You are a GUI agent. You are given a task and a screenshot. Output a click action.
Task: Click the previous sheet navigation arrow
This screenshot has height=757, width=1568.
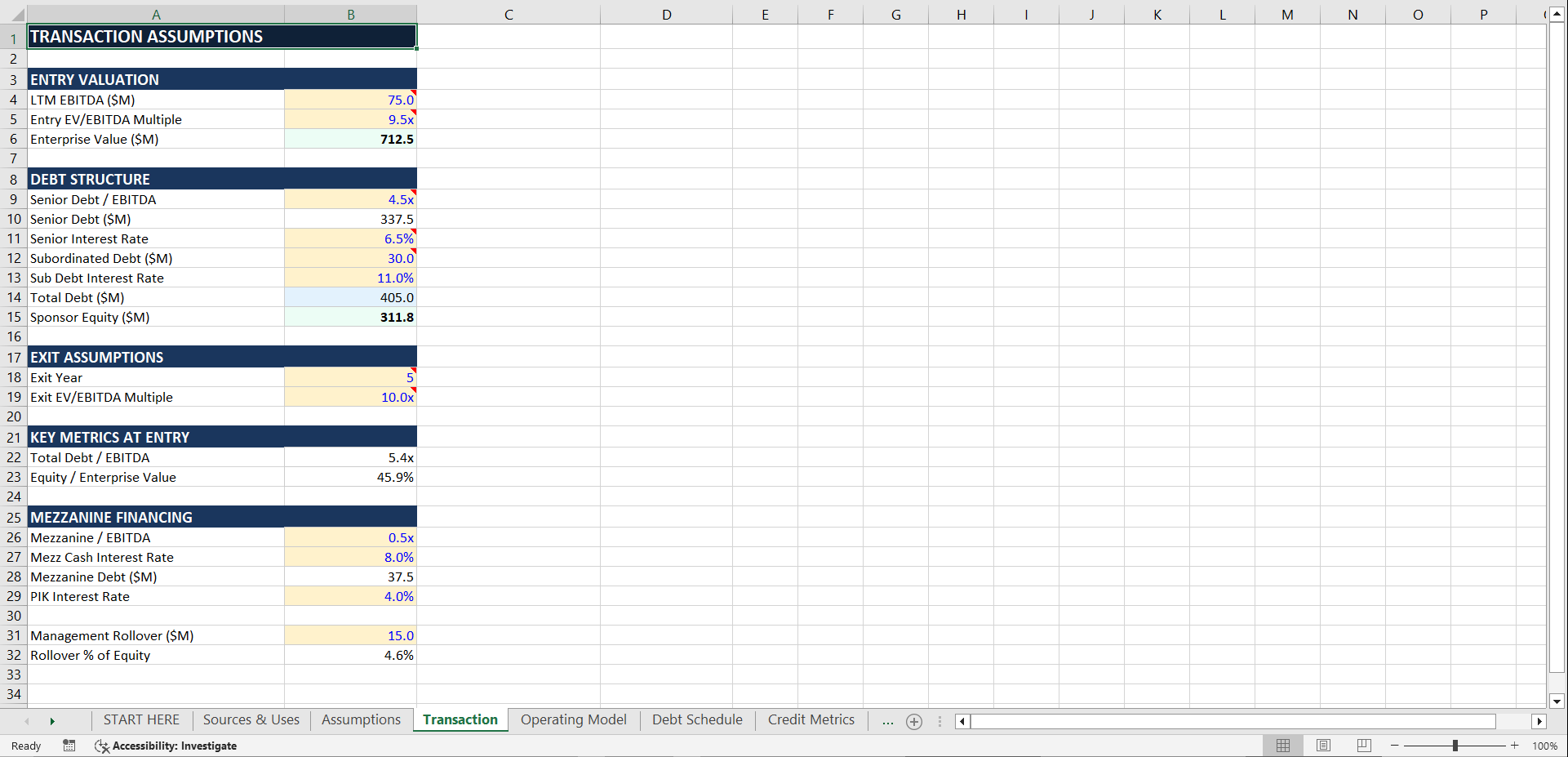pos(28,722)
